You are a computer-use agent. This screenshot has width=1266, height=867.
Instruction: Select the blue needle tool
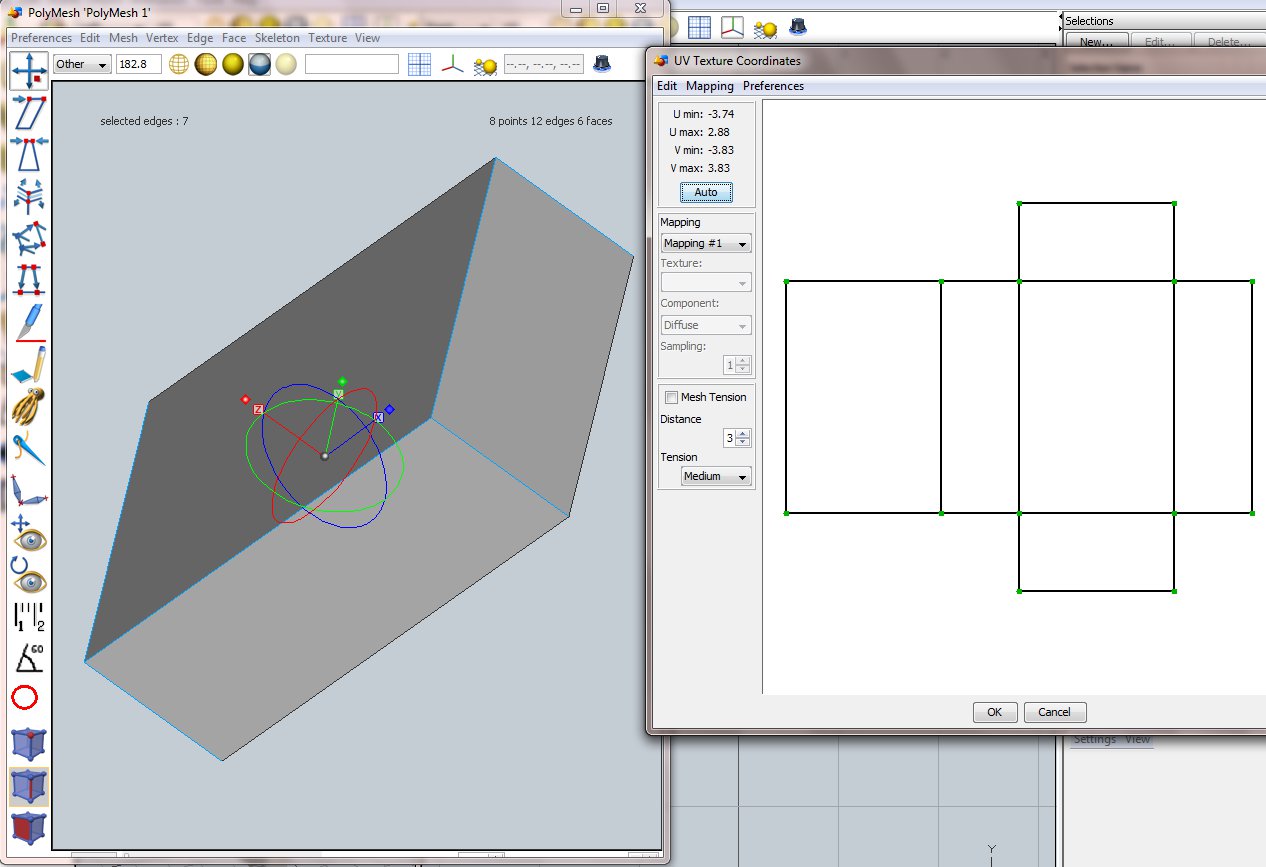click(x=29, y=448)
